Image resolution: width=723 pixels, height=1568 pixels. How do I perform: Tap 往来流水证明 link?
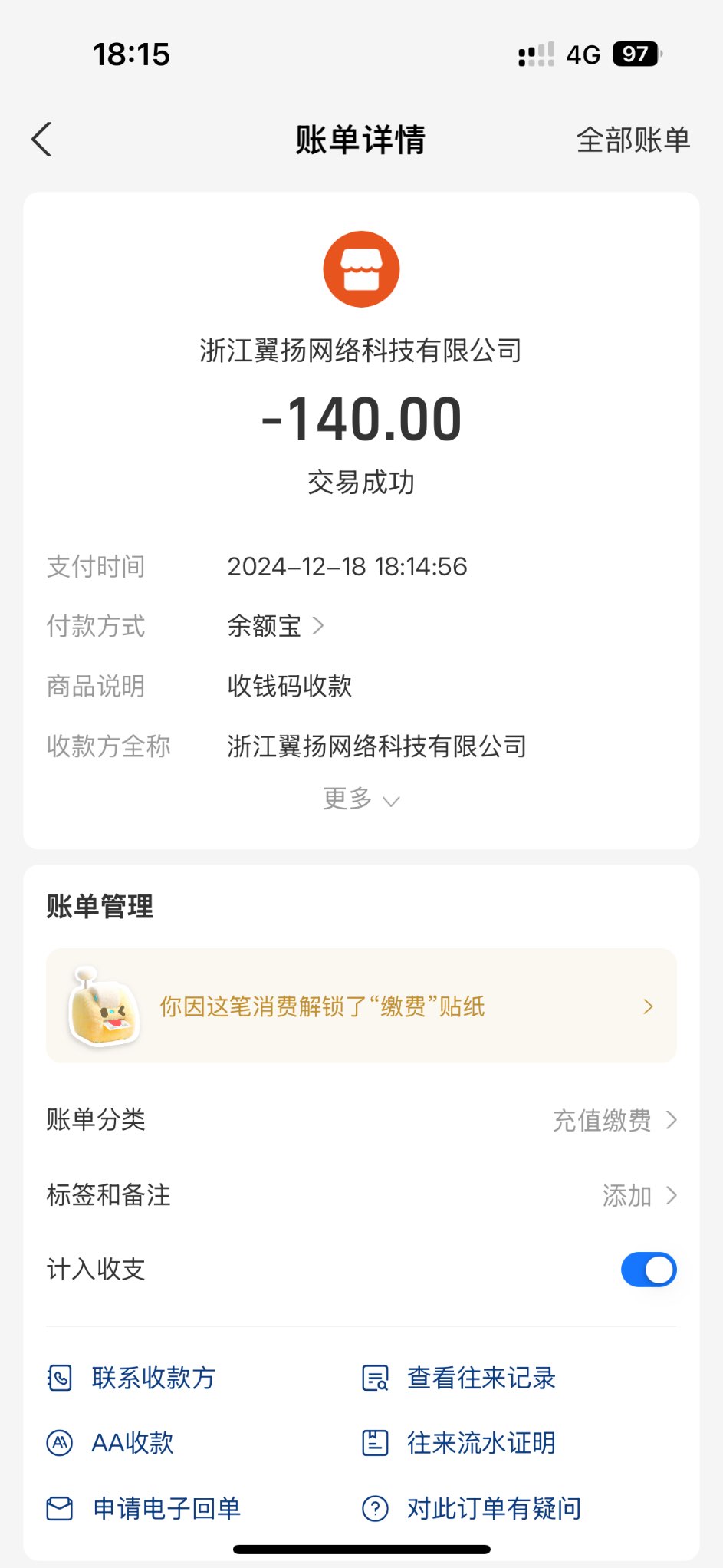pos(481,1443)
